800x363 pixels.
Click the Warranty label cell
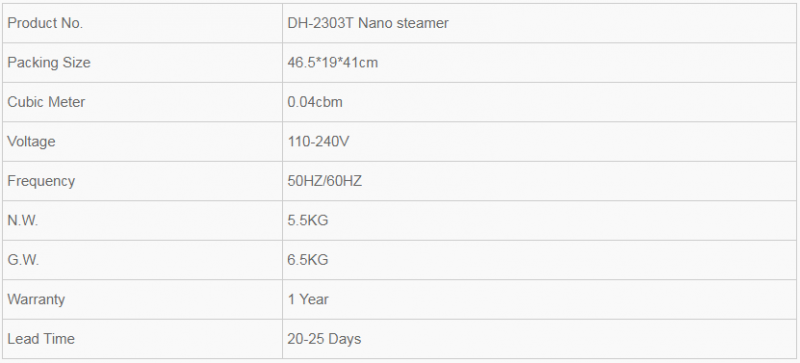(142, 299)
